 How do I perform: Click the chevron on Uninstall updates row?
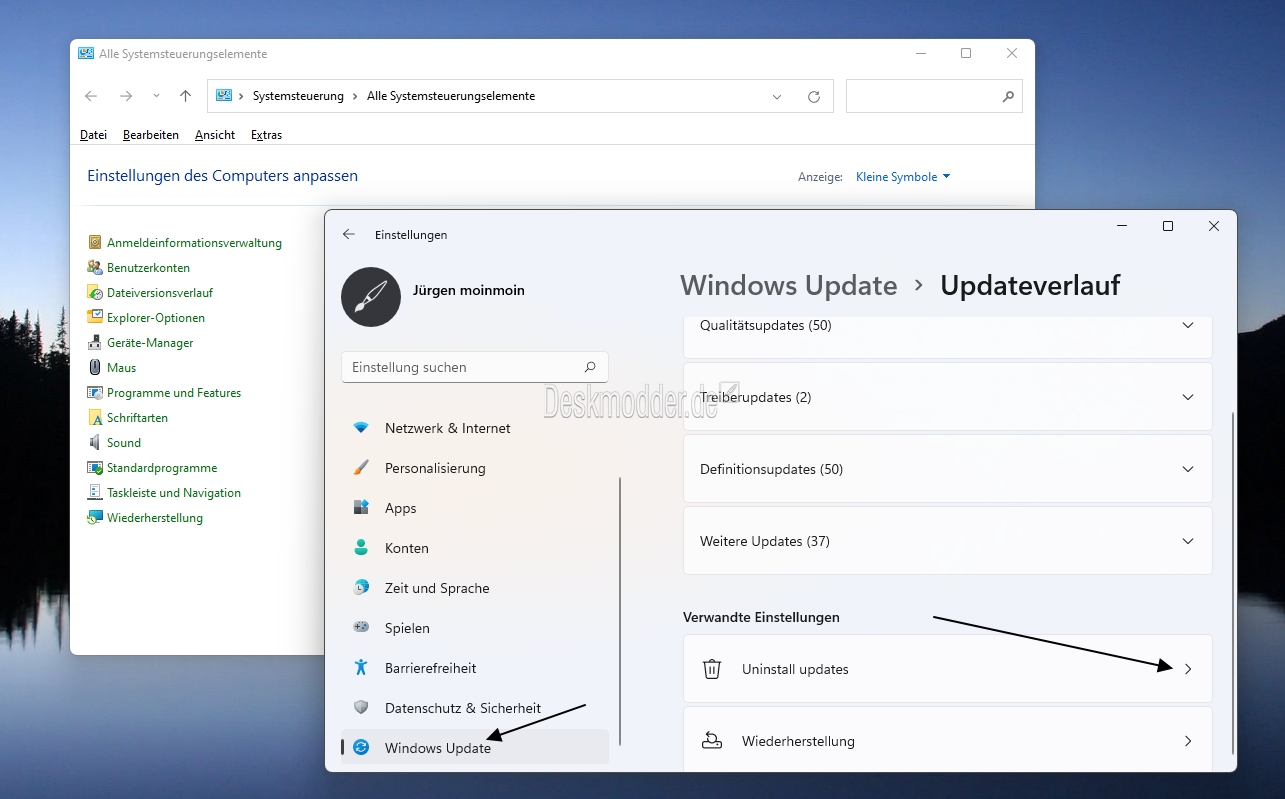coord(1188,669)
